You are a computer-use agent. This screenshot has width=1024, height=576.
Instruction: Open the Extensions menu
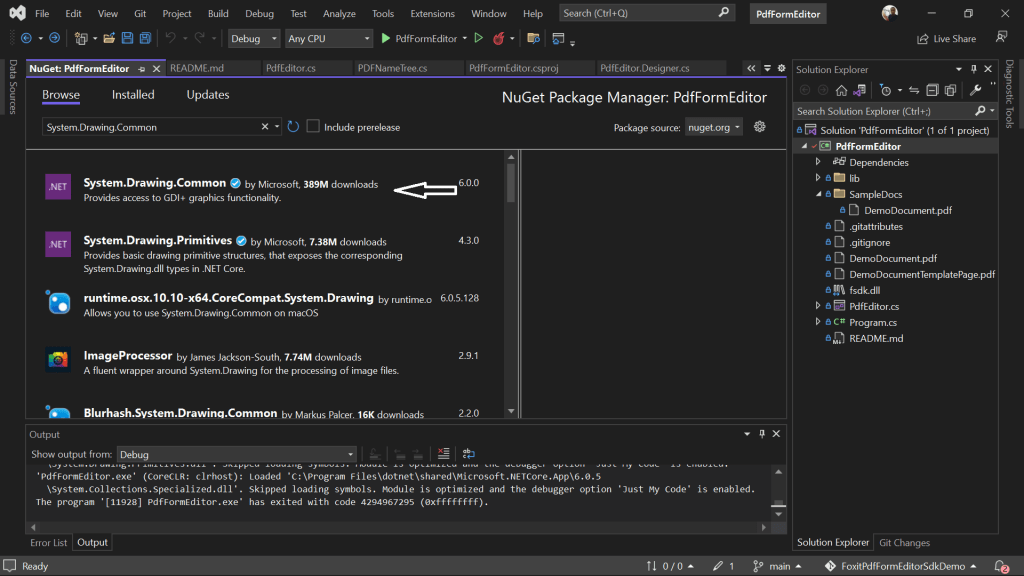click(x=432, y=13)
